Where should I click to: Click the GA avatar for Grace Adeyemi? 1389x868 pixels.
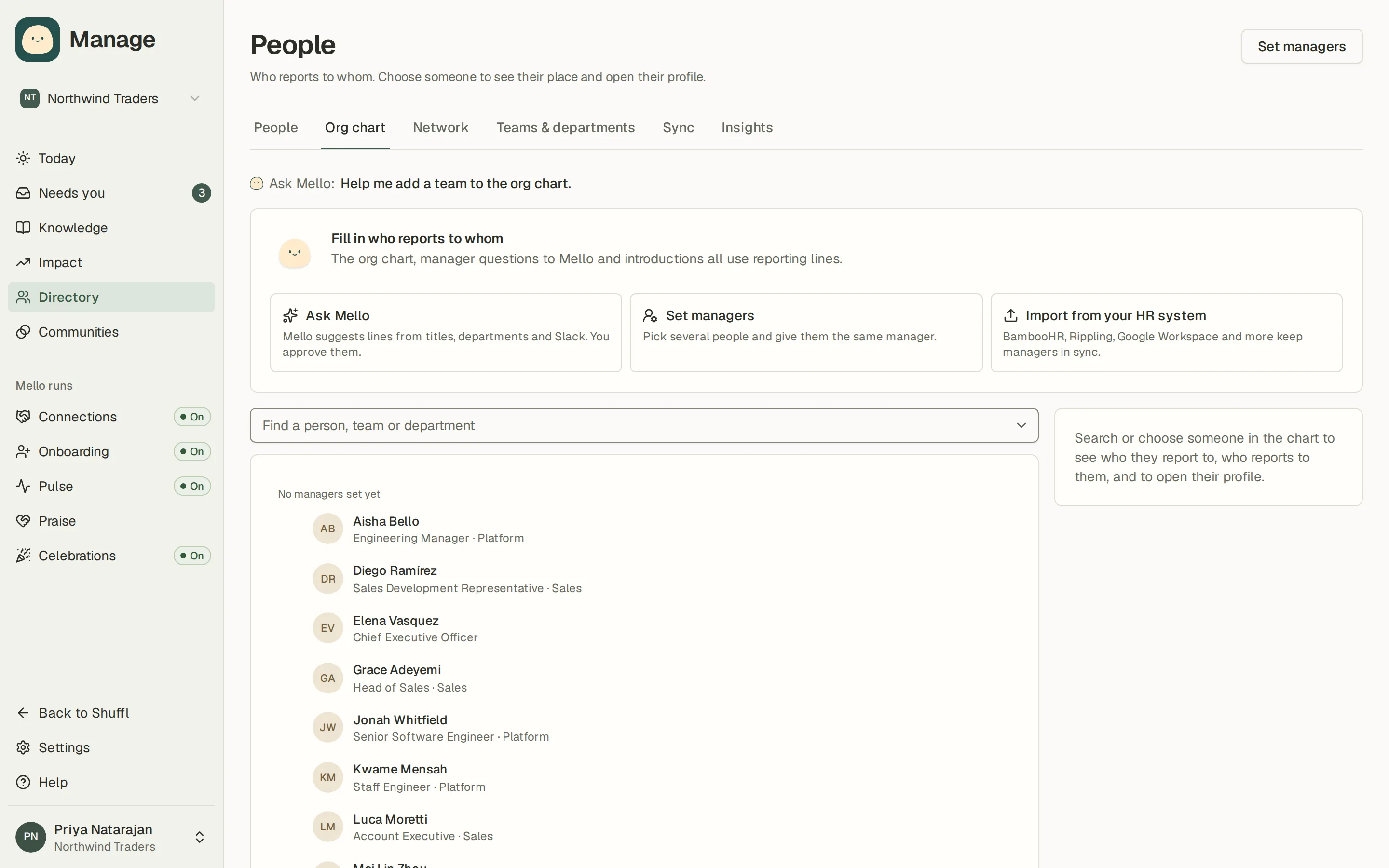pos(328,678)
